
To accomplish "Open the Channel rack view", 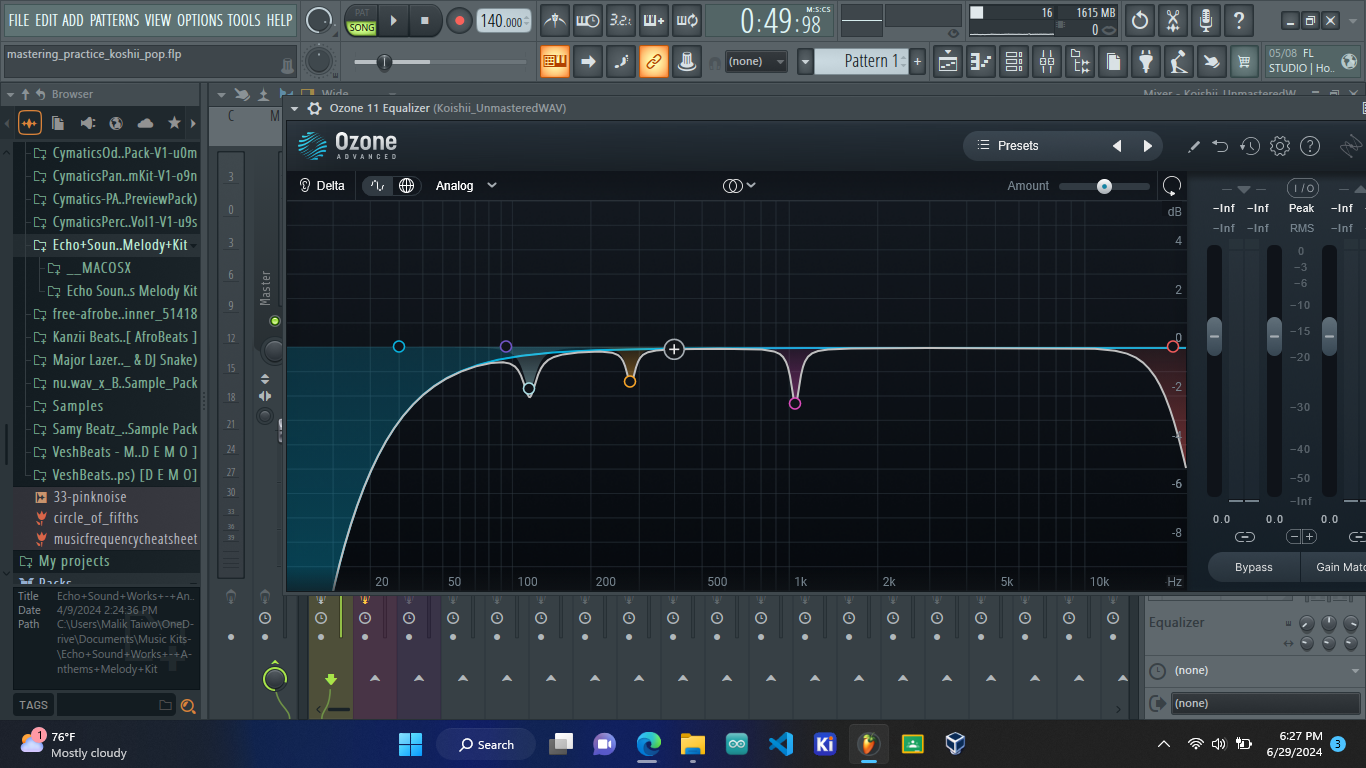I will [x=1014, y=62].
